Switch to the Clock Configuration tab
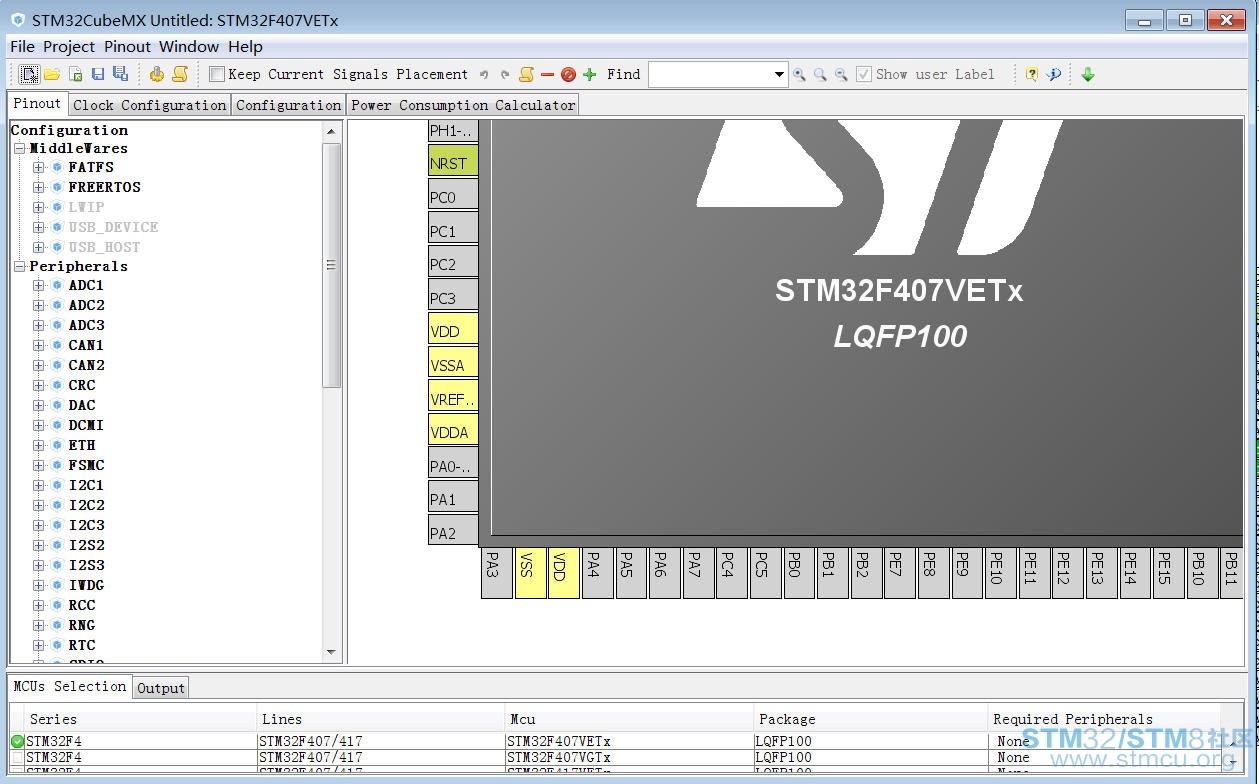The height and width of the screenshot is (784, 1259). (x=150, y=105)
